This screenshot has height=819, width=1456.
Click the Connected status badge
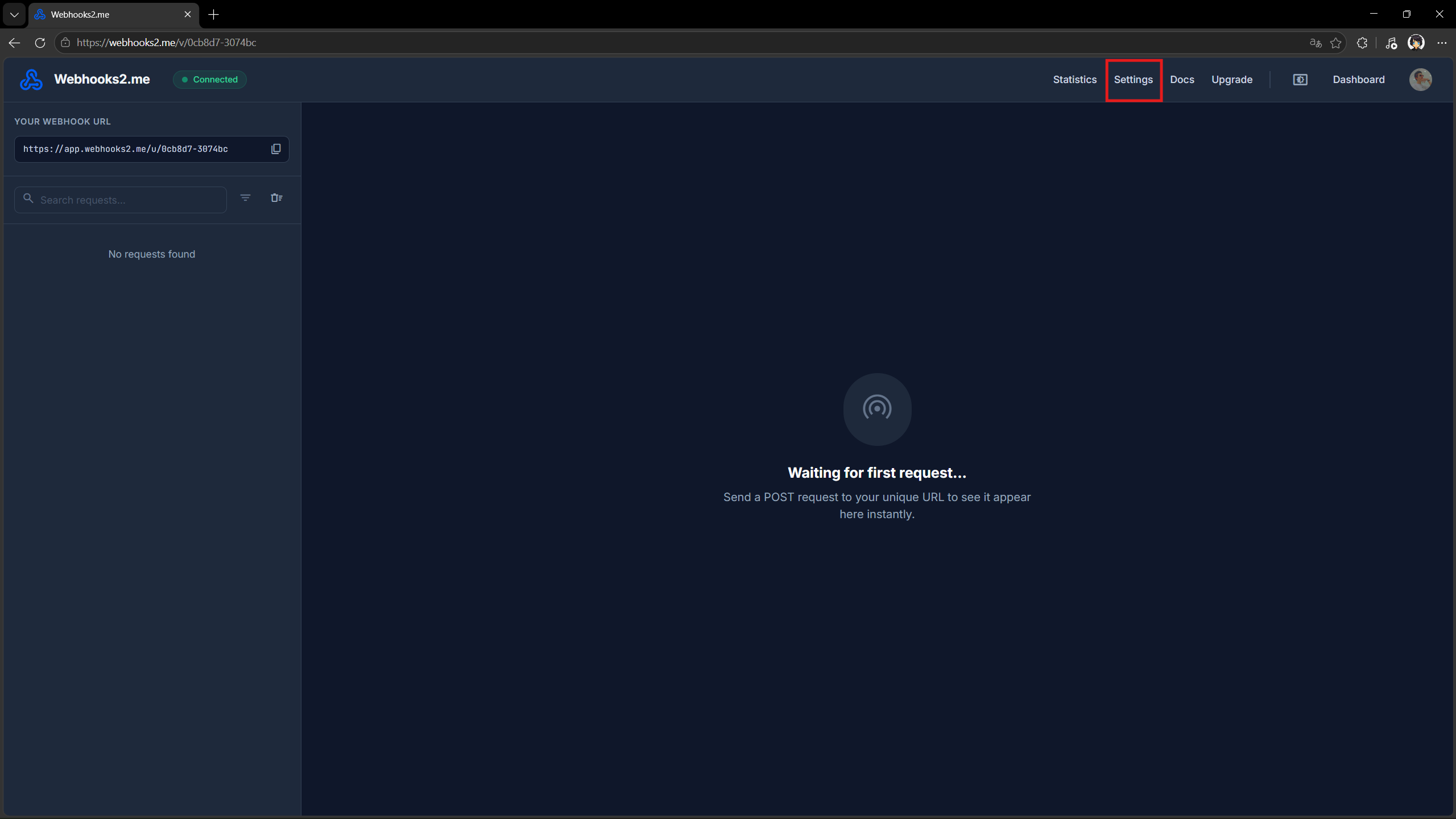click(x=210, y=80)
